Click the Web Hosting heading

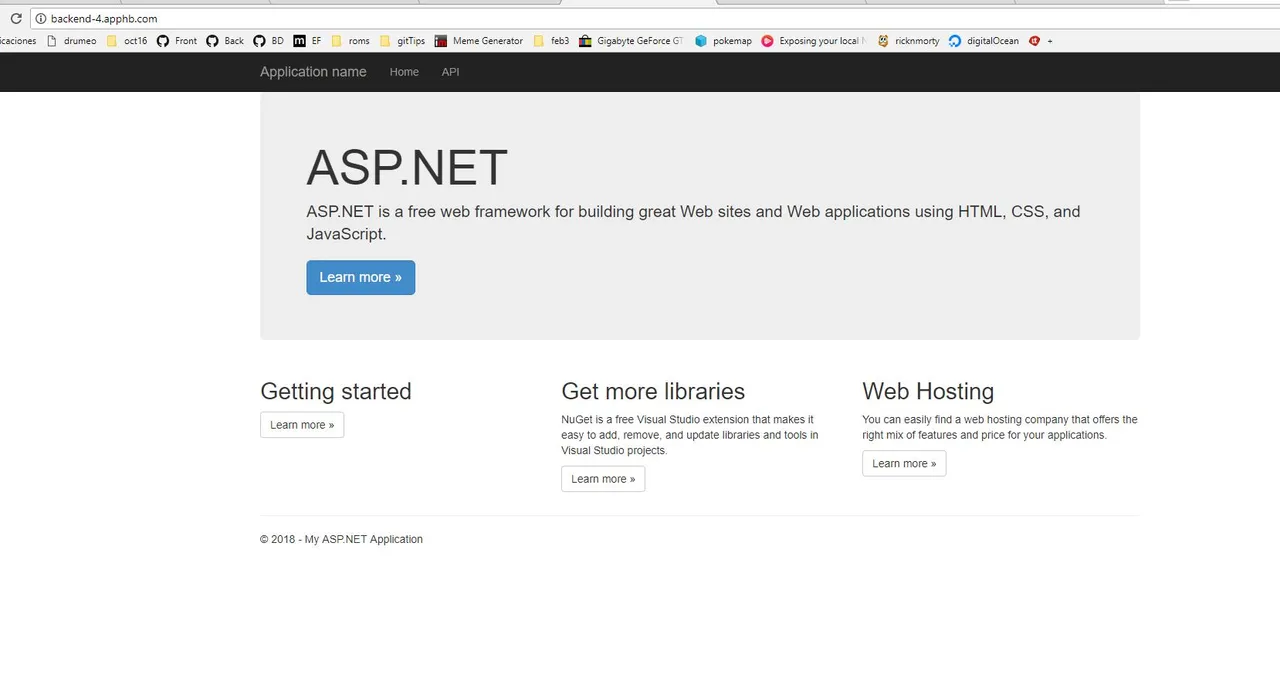928,391
